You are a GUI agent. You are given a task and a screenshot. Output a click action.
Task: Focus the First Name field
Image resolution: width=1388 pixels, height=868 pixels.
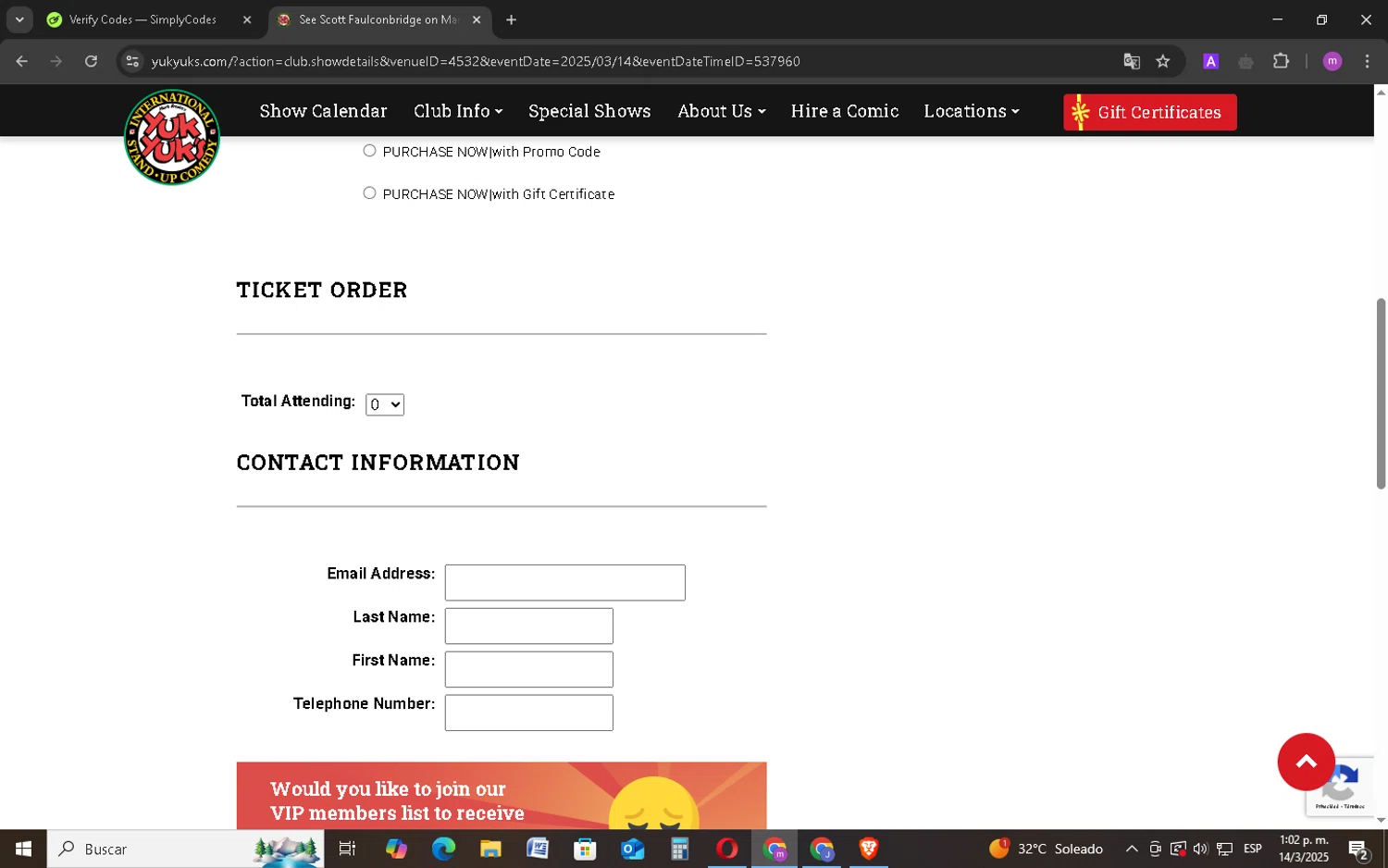(x=528, y=669)
